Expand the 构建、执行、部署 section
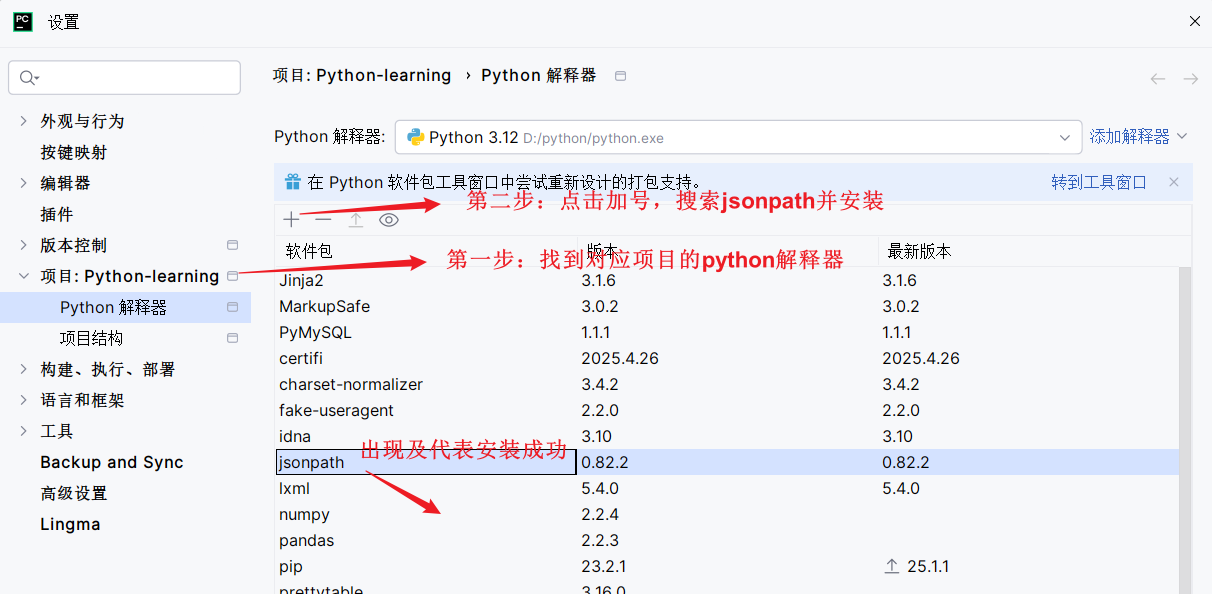The width and height of the screenshot is (1212, 594). point(24,369)
